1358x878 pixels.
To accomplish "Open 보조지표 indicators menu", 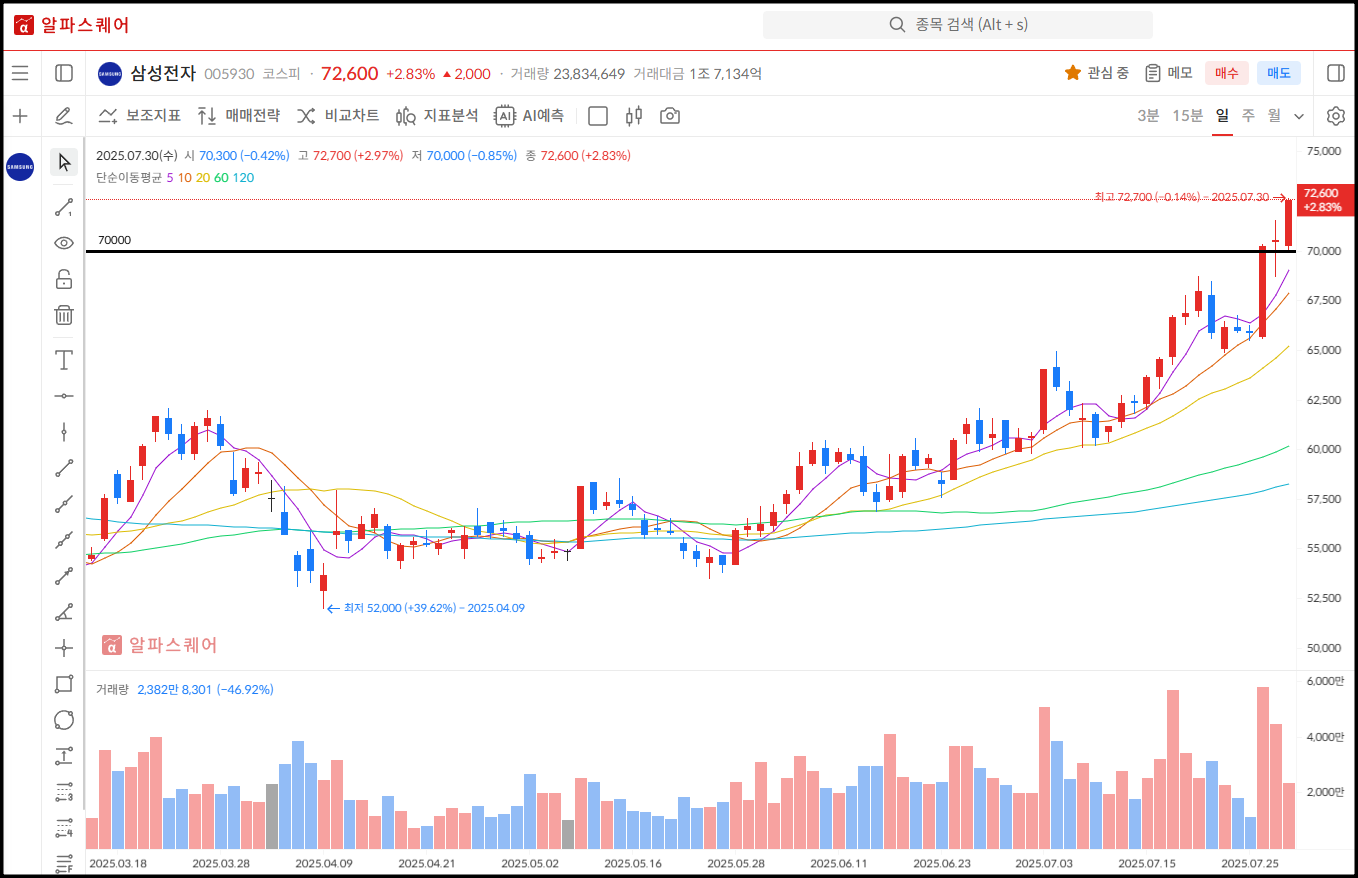I will coord(139,116).
